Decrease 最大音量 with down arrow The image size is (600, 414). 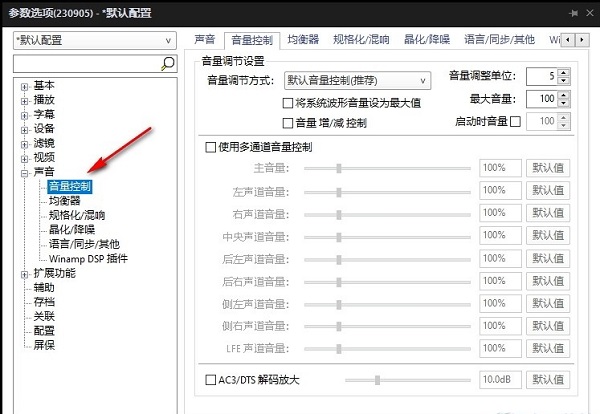(x=563, y=103)
